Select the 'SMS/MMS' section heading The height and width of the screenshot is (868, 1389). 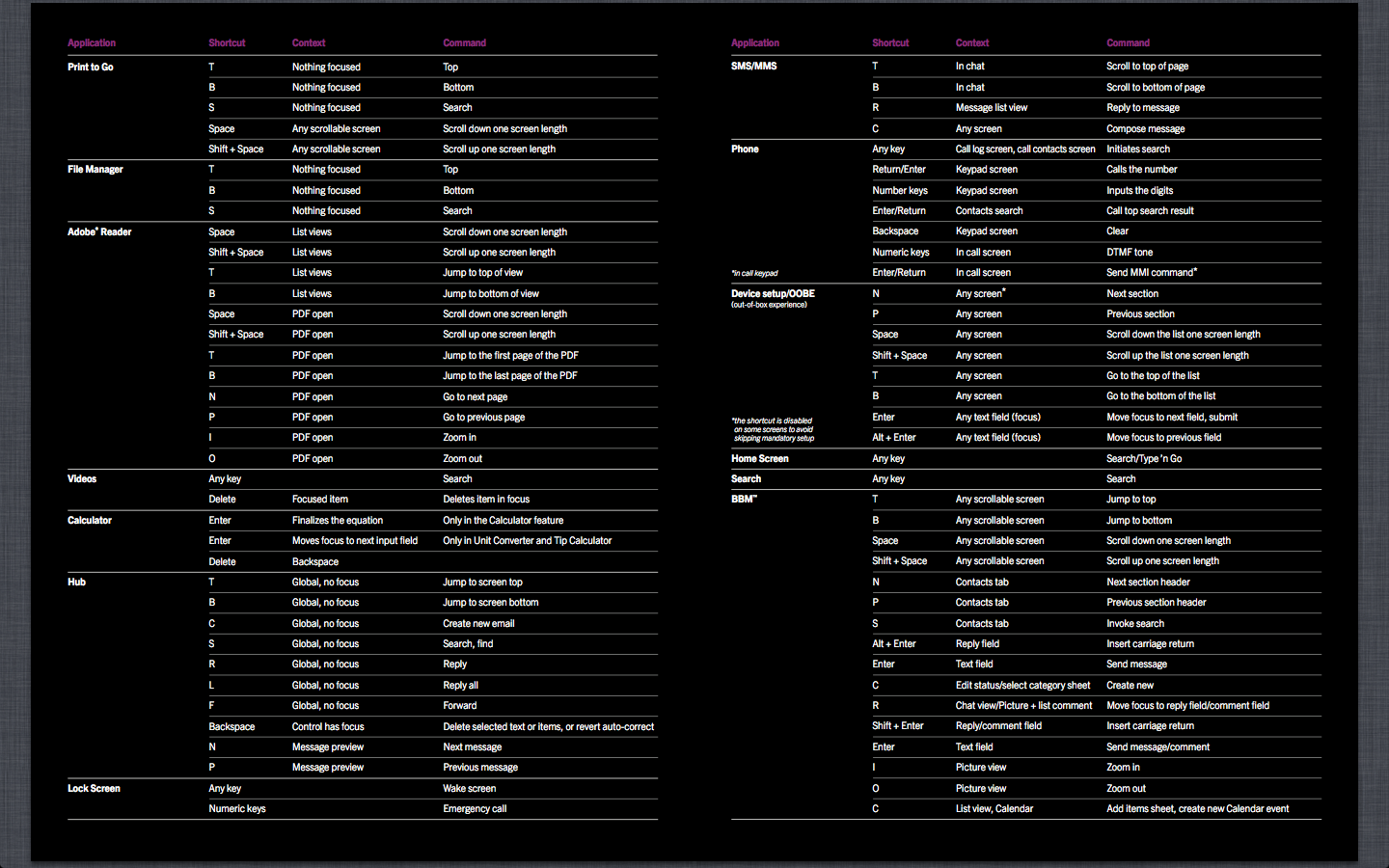(x=753, y=67)
